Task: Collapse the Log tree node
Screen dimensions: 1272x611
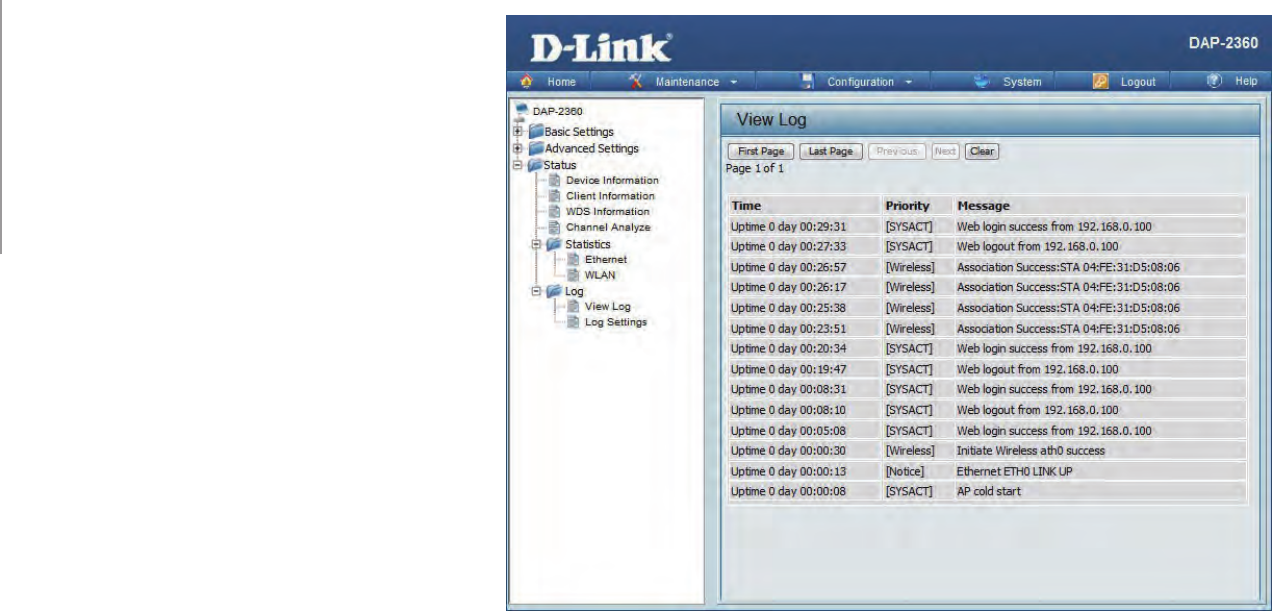Action: pos(537,290)
